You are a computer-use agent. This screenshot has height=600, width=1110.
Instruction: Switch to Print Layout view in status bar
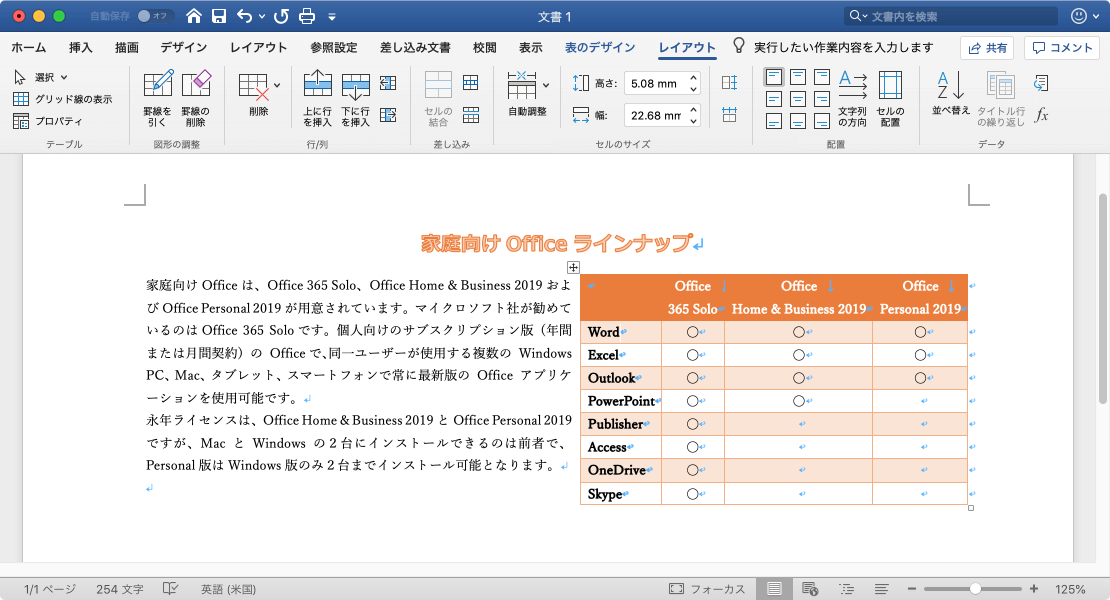pos(774,589)
